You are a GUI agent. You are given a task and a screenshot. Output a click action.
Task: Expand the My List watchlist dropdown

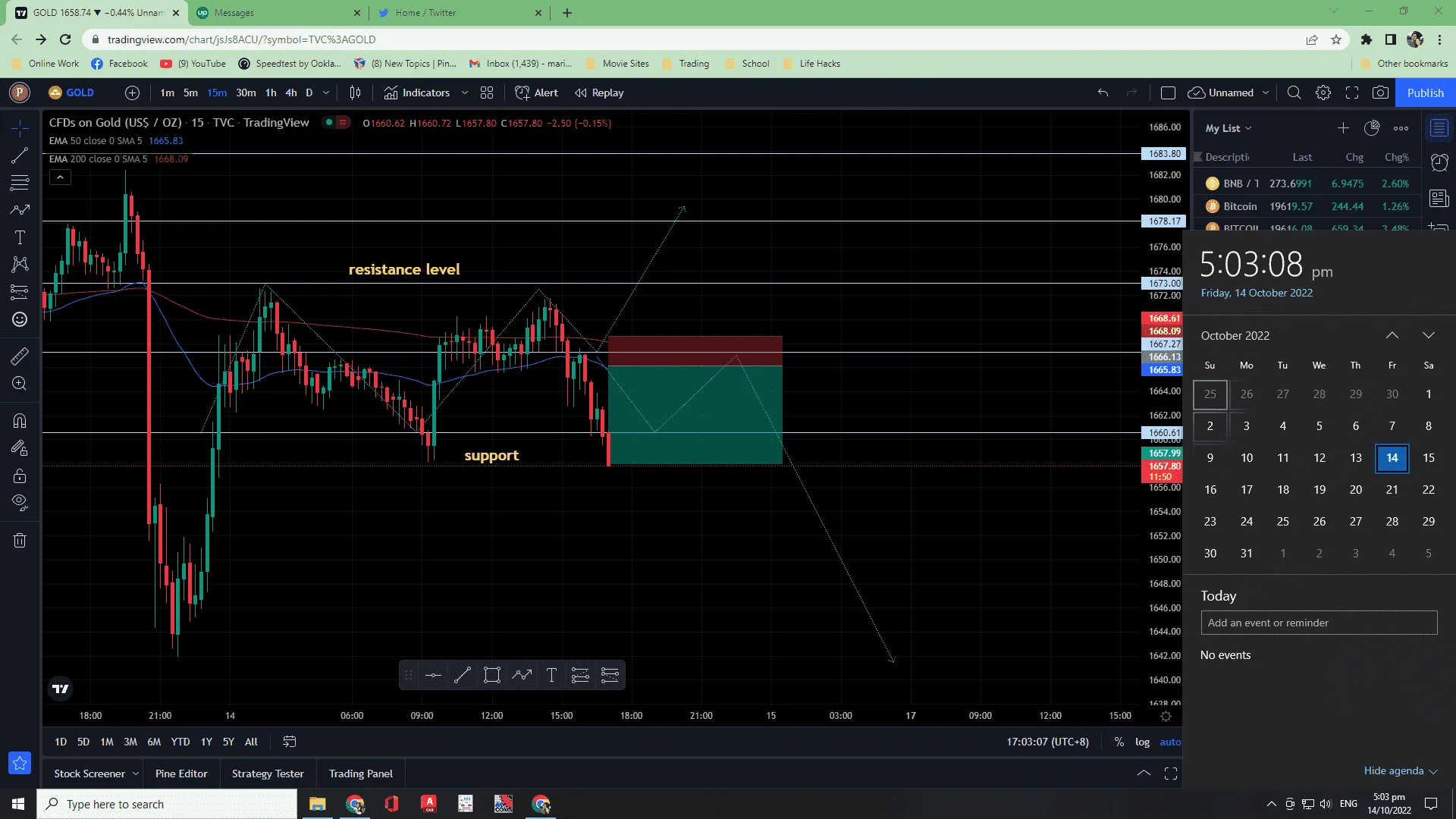[x=1228, y=128]
